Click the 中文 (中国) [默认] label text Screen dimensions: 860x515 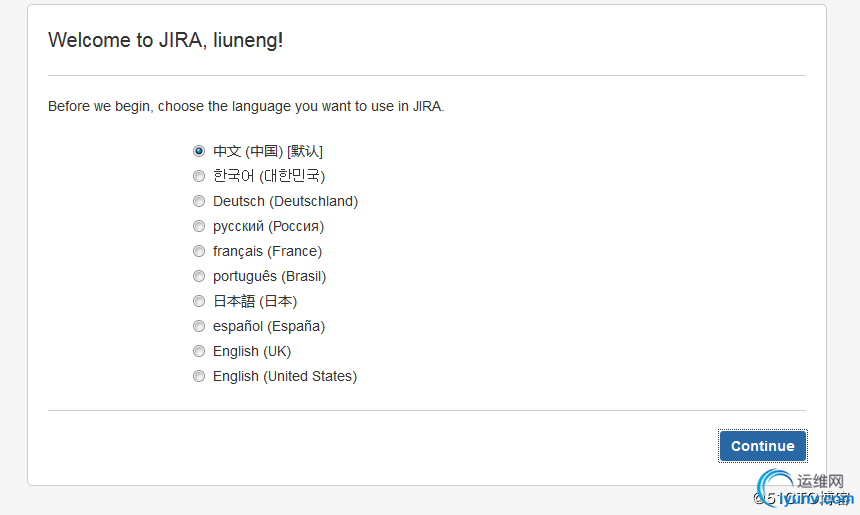(268, 151)
